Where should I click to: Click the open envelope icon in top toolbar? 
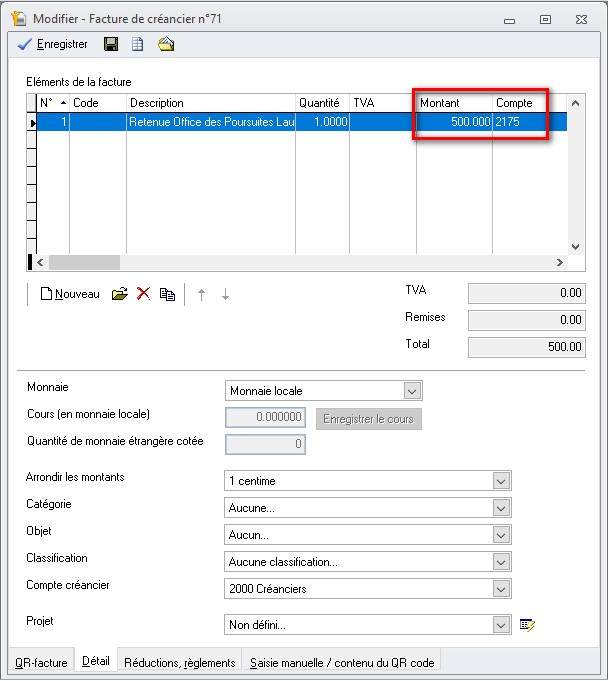click(x=166, y=44)
